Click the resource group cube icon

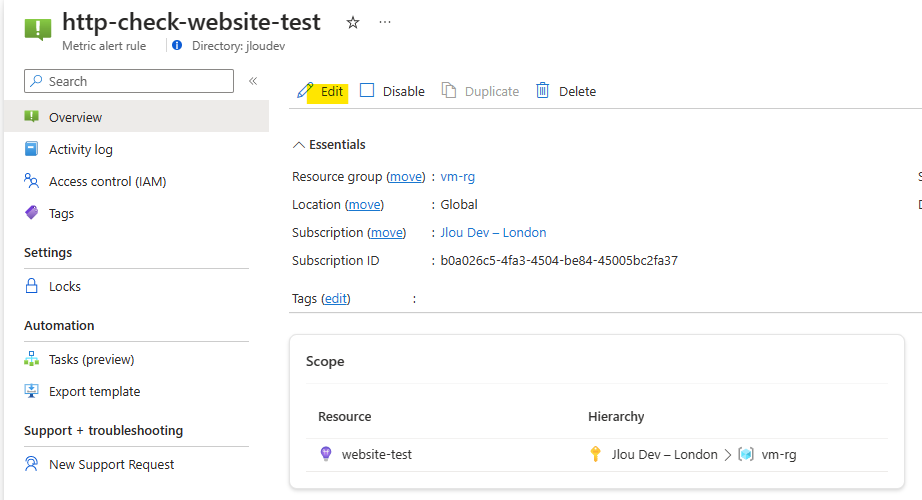[746, 454]
